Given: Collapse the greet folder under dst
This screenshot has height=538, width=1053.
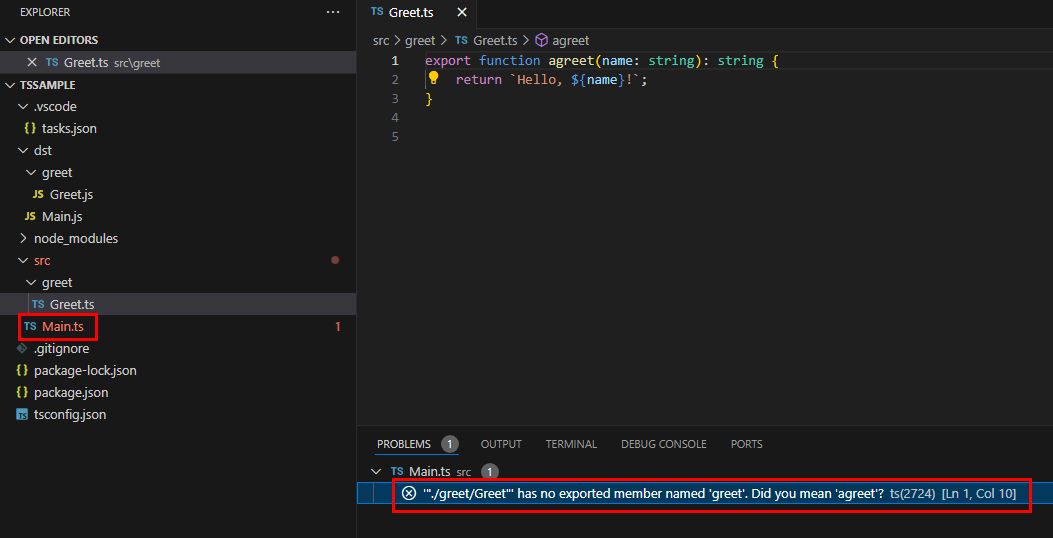Looking at the screenshot, I should pyautogui.click(x=32, y=173).
